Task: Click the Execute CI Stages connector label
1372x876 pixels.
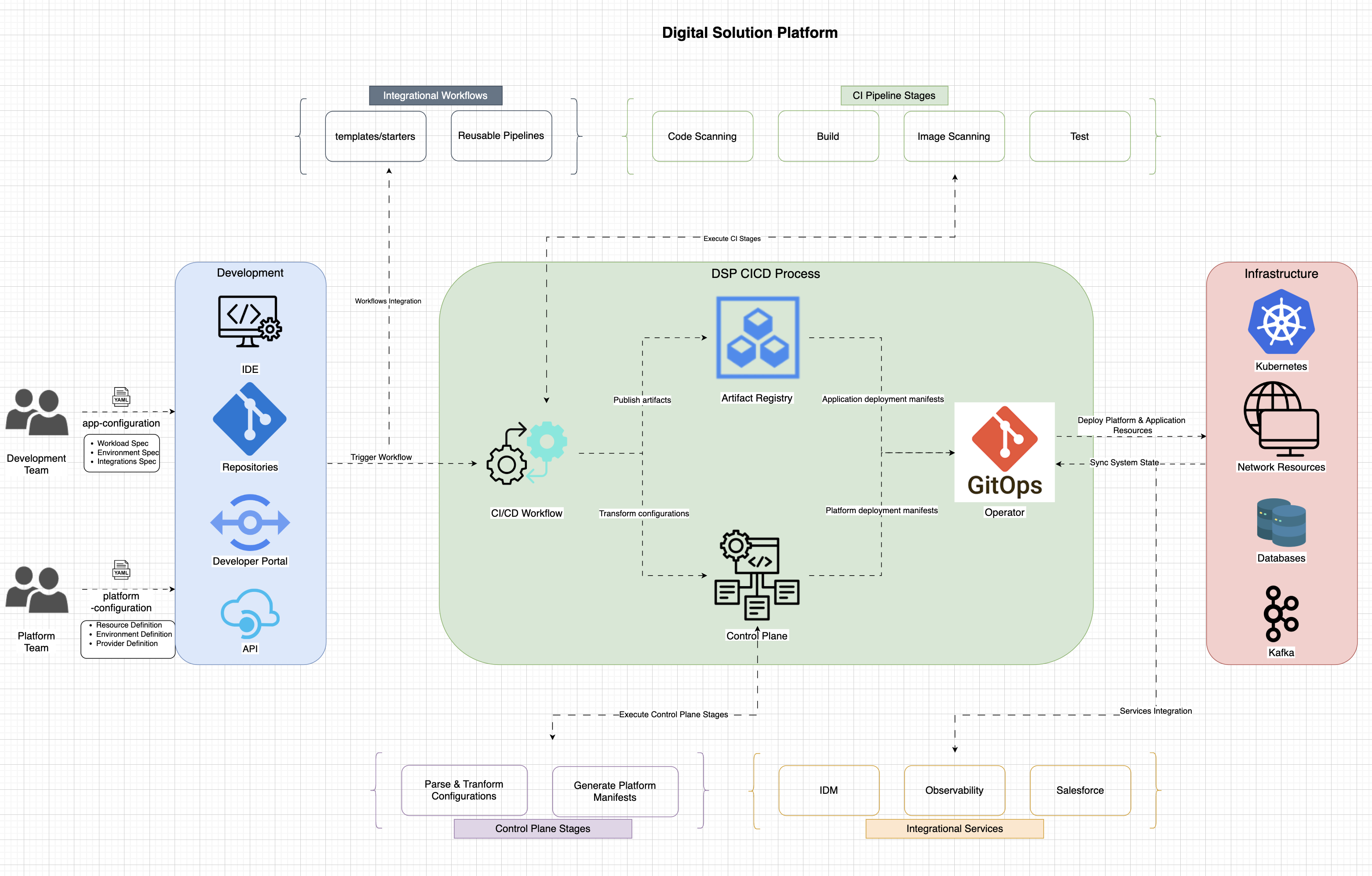Action: click(x=732, y=239)
